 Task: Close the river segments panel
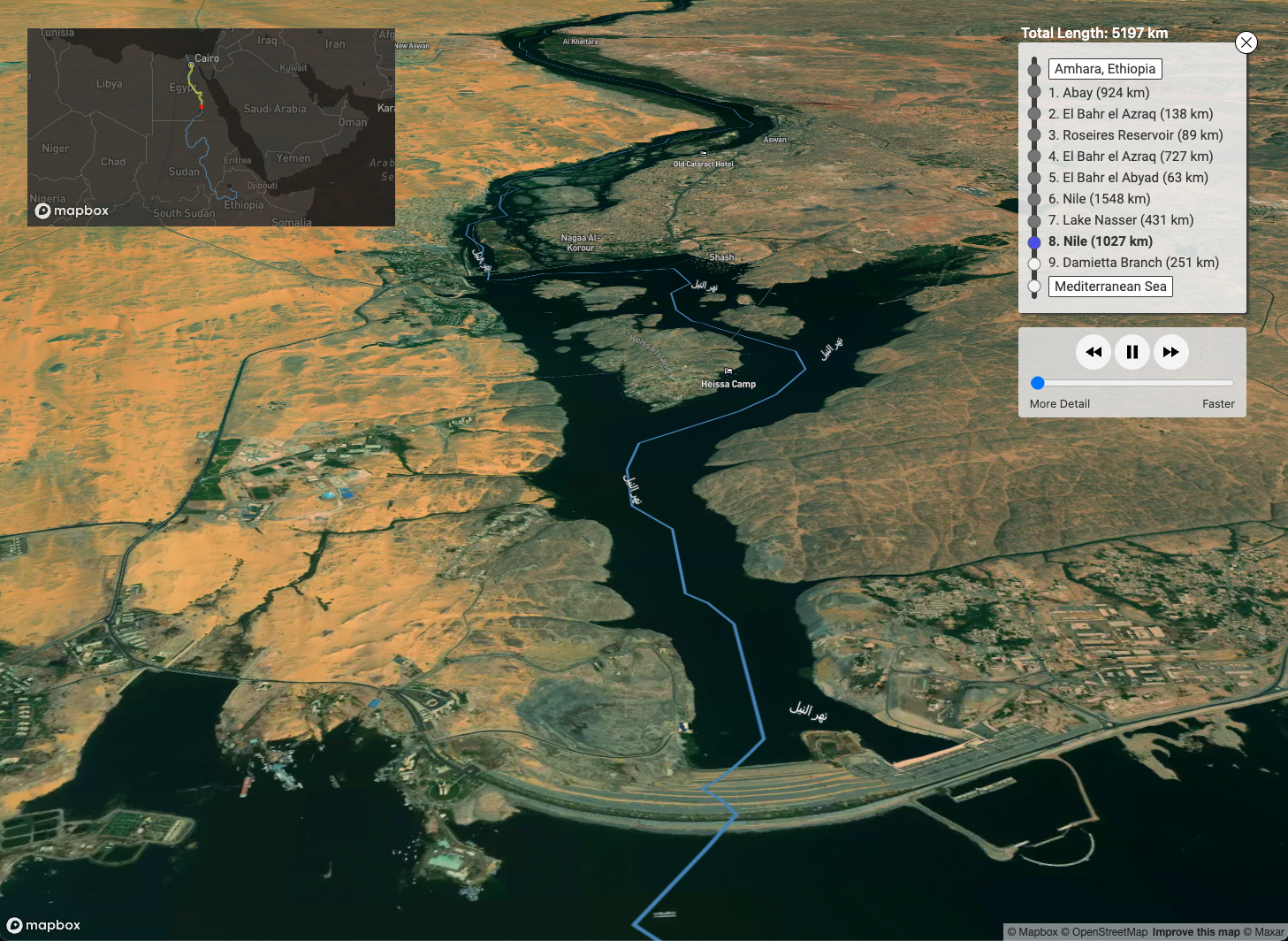[1246, 42]
